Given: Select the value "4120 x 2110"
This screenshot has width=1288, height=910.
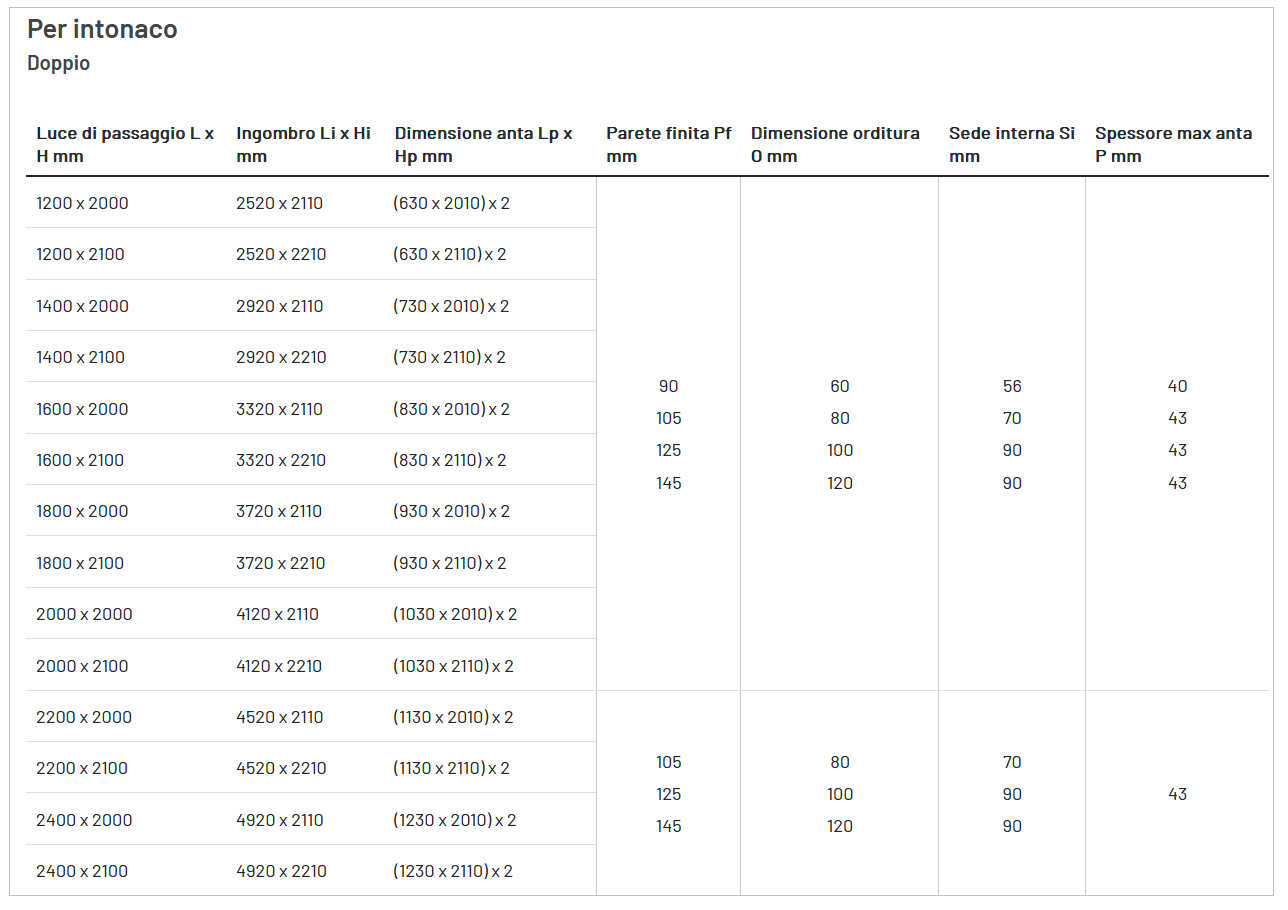Looking at the screenshot, I should [x=278, y=614].
